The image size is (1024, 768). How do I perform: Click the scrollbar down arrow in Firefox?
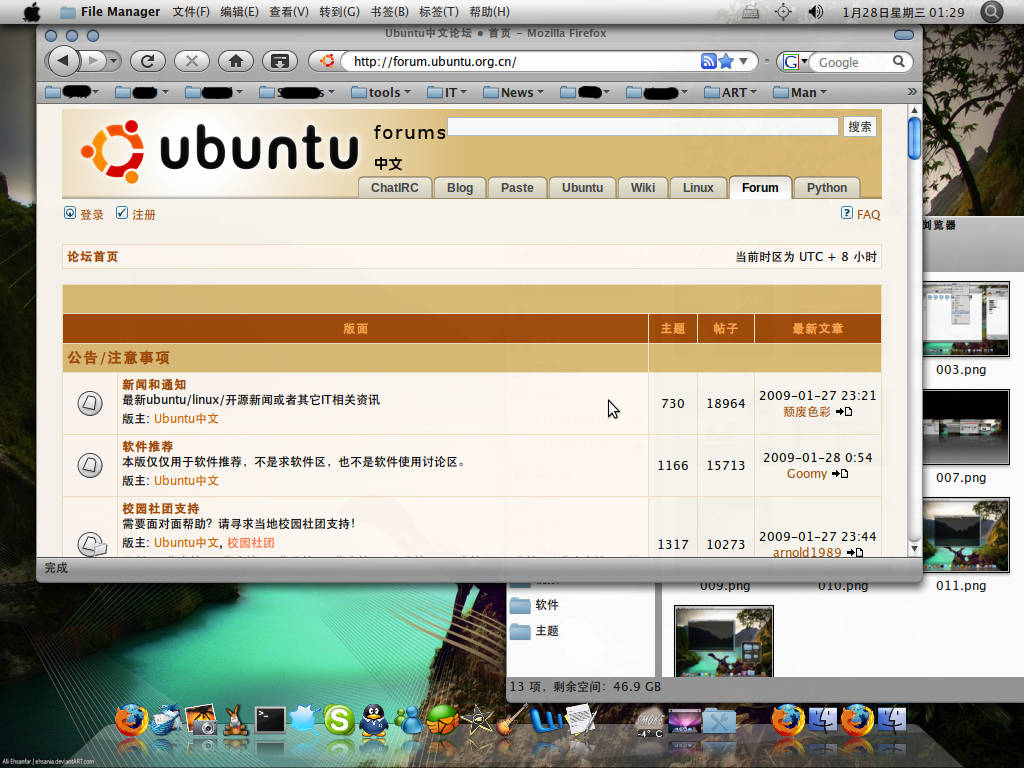[x=914, y=549]
